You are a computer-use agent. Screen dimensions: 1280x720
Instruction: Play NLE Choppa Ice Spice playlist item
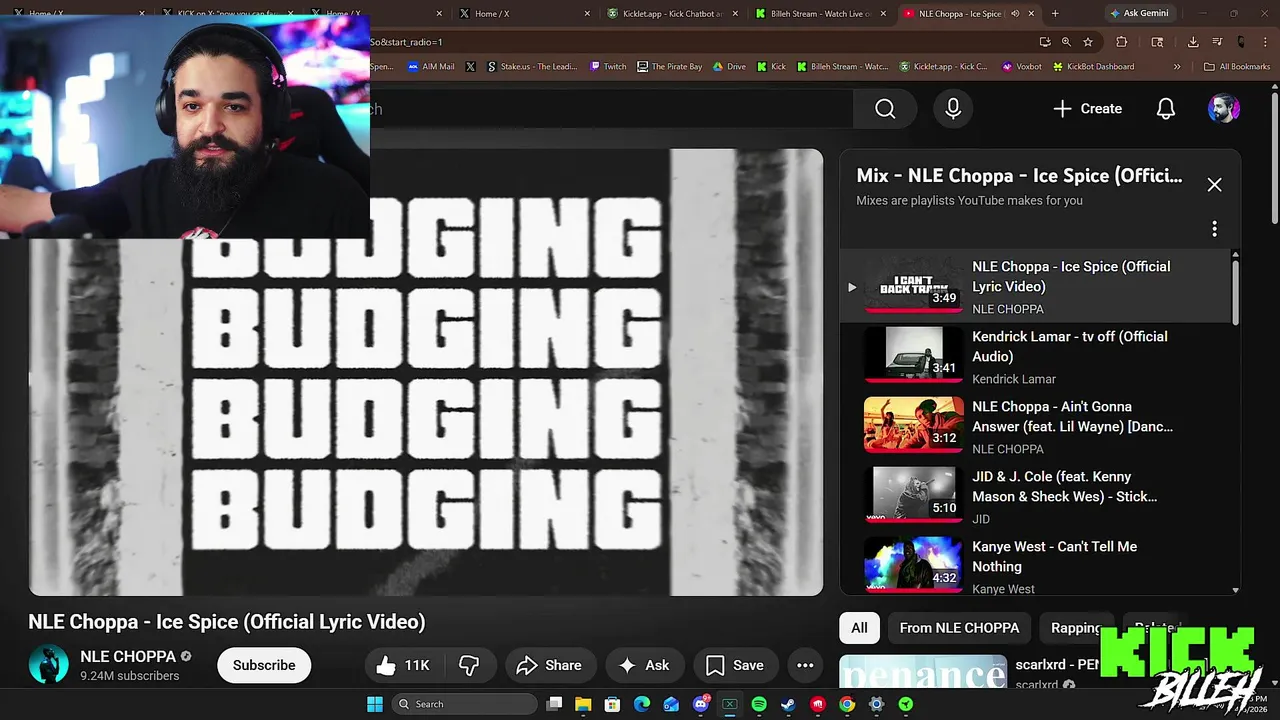click(x=1035, y=287)
